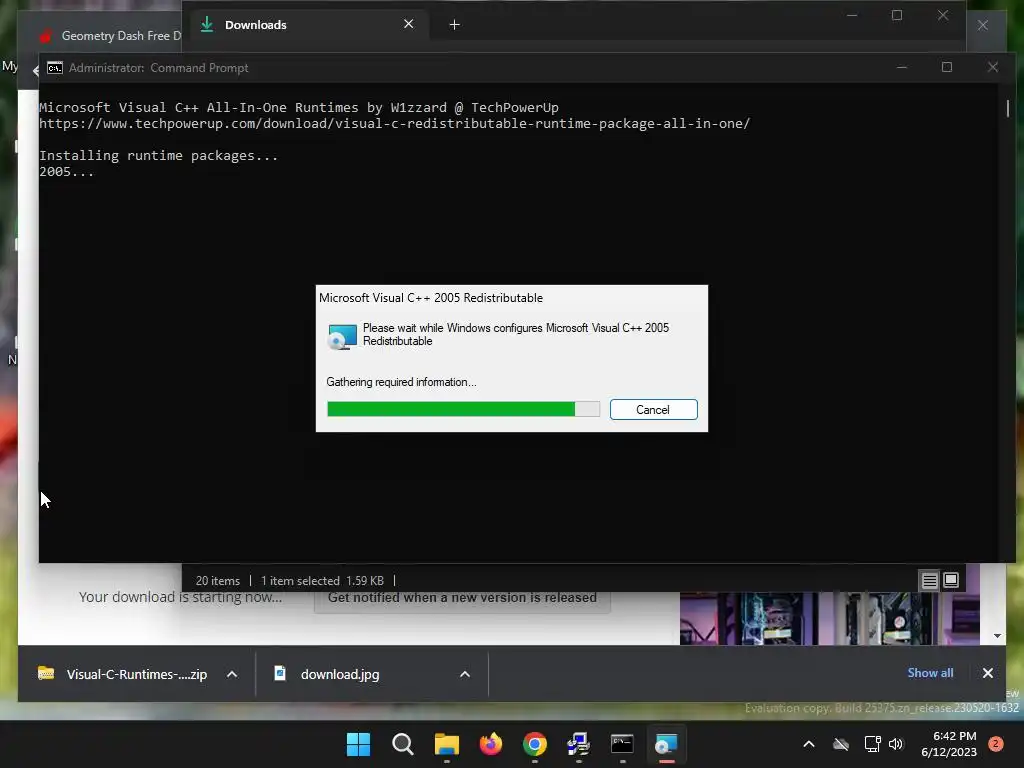Click 'Your download is starting now...' text
Viewport: 1024px width, 768px height.
point(180,597)
